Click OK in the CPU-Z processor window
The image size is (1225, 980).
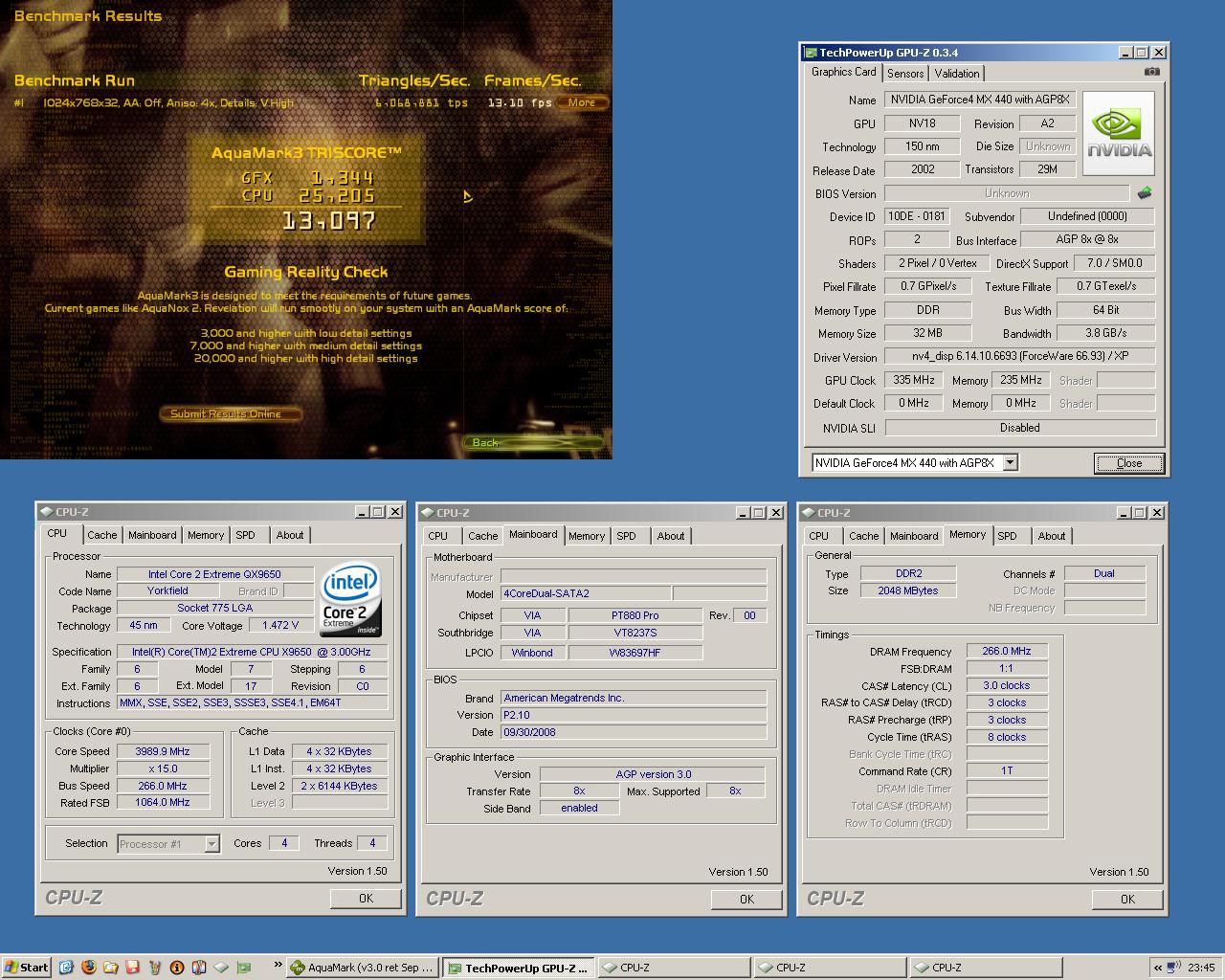coord(366,898)
